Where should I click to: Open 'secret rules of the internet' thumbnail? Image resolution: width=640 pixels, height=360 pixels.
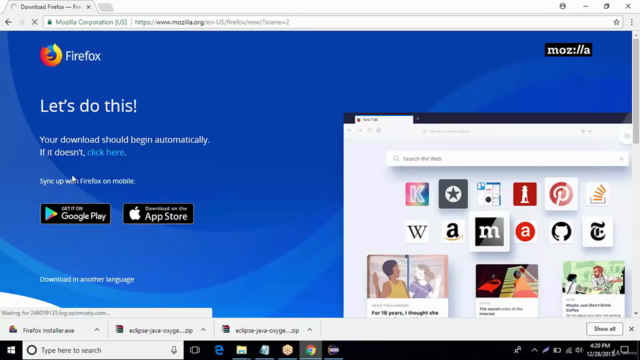point(507,281)
